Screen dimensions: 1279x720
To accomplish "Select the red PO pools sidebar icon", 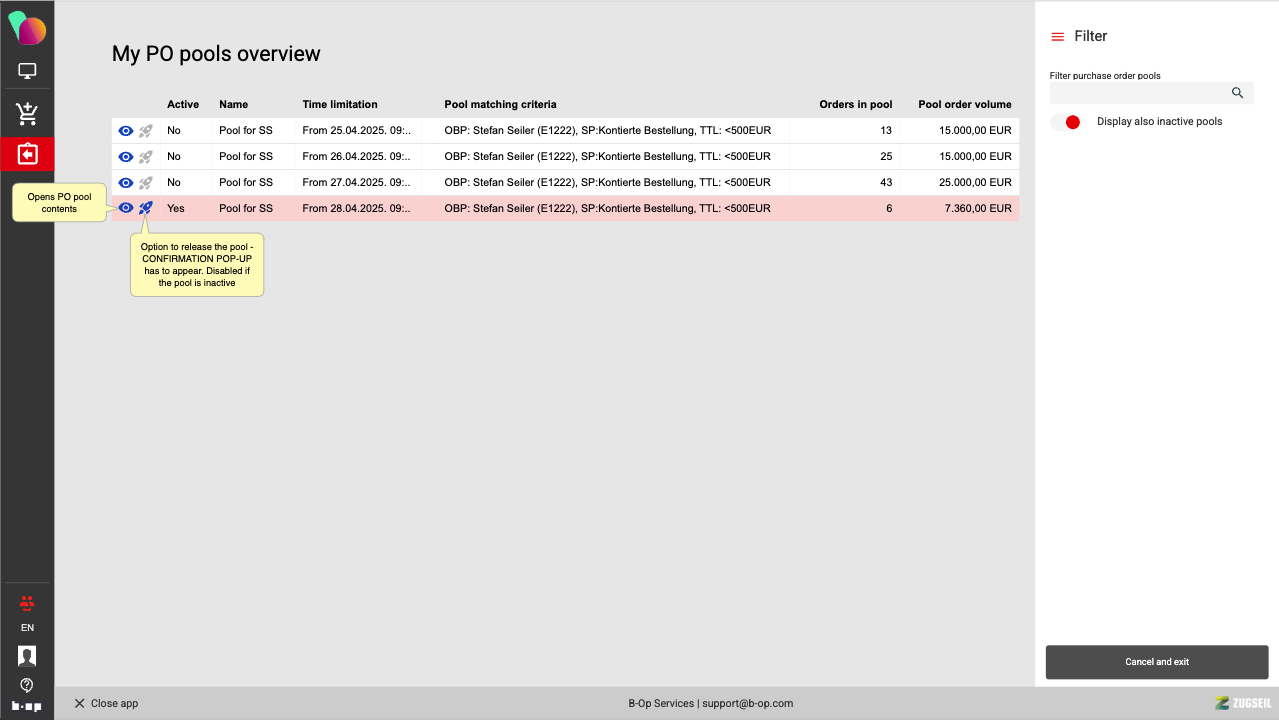I will (27, 154).
